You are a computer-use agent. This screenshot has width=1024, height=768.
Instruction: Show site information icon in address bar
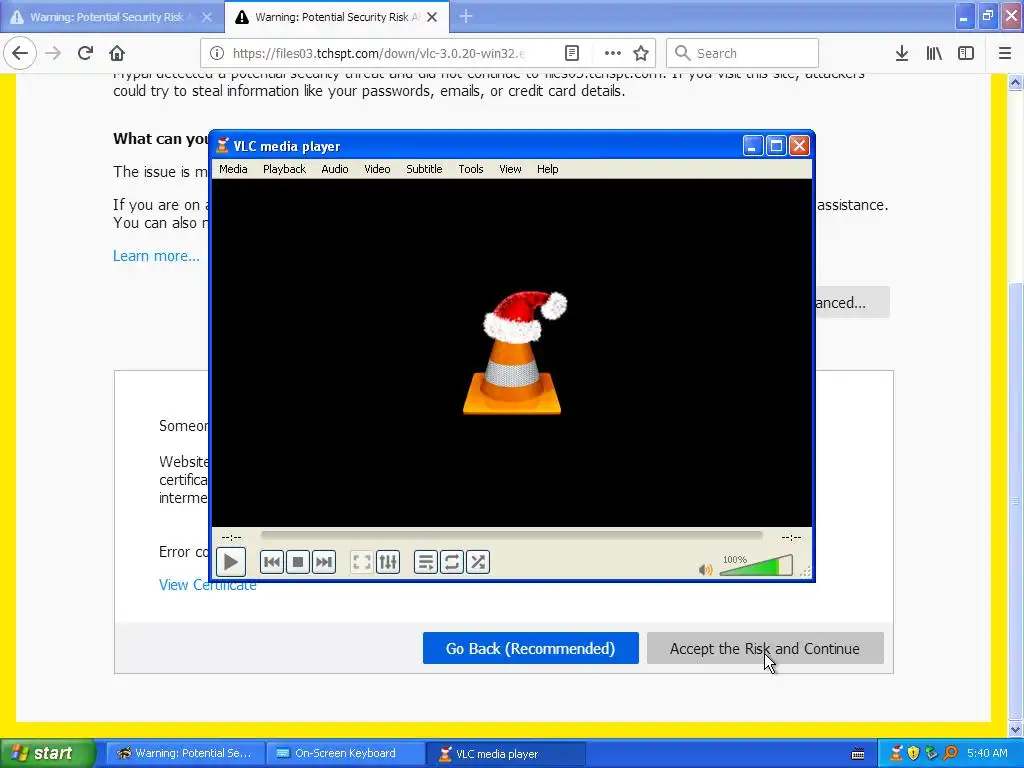(x=217, y=53)
